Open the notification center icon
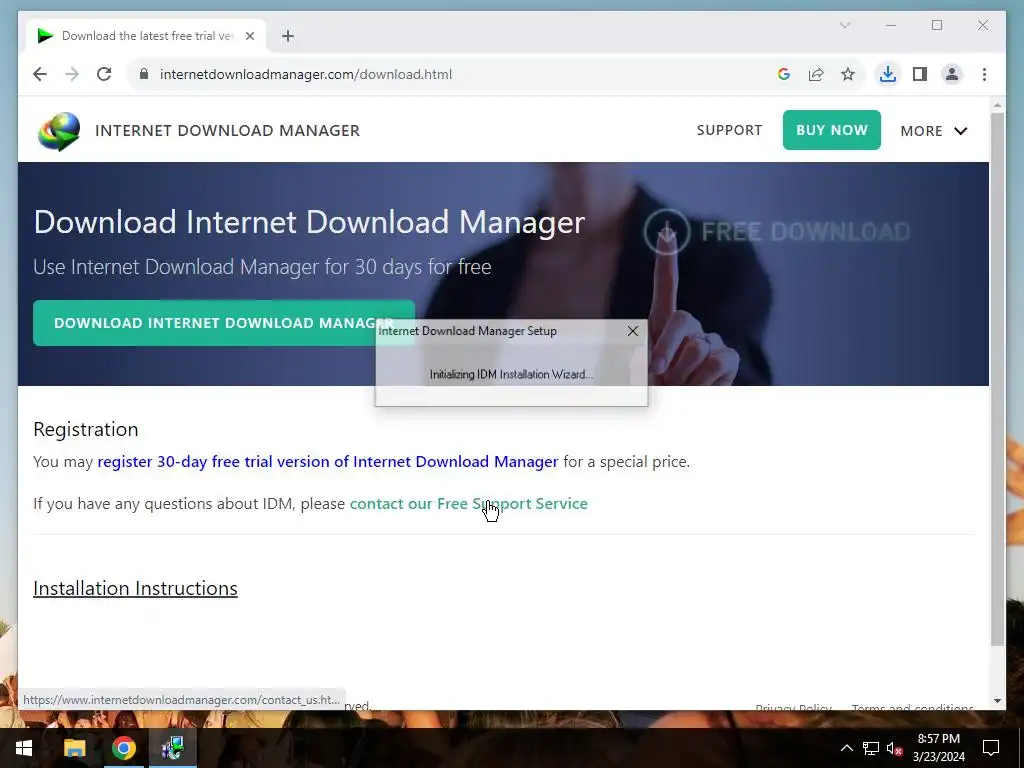This screenshot has height=768, width=1024. (991, 748)
